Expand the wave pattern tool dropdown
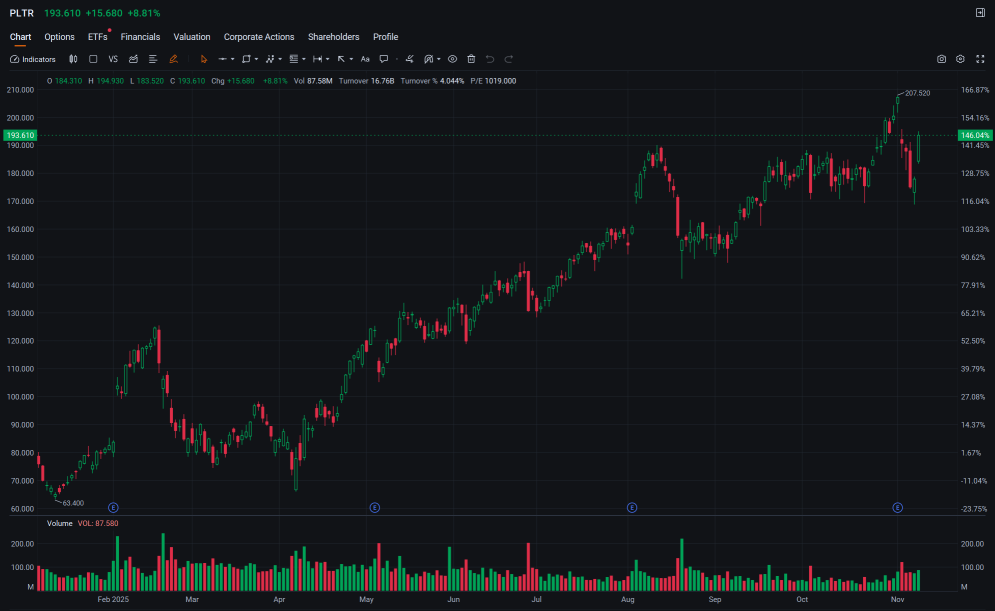Image resolution: width=995 pixels, height=611 pixels. [x=280, y=59]
